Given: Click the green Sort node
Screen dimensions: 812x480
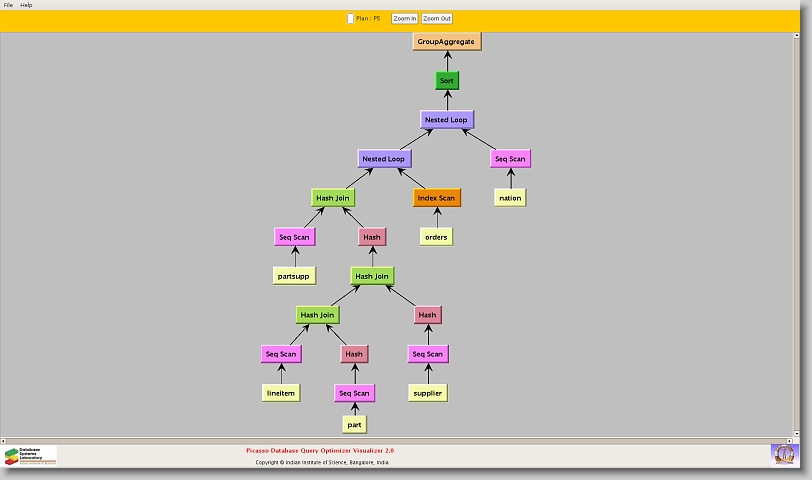Looking at the screenshot, I should pyautogui.click(x=447, y=81).
